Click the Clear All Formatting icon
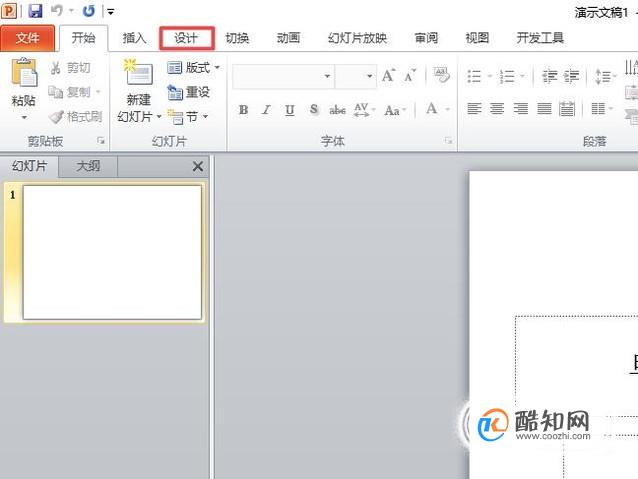 441,75
